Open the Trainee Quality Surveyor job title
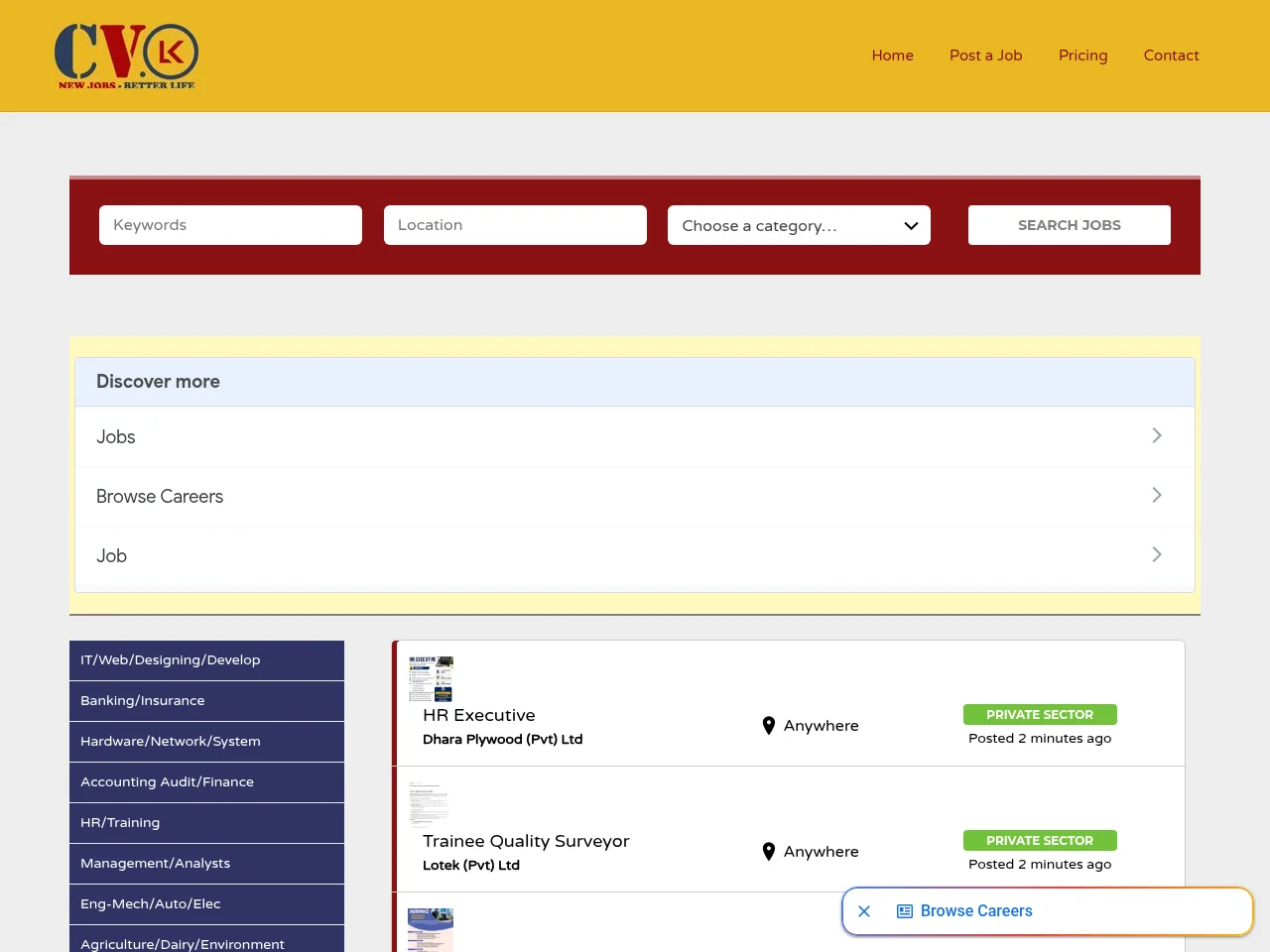The height and width of the screenshot is (952, 1270). click(526, 842)
